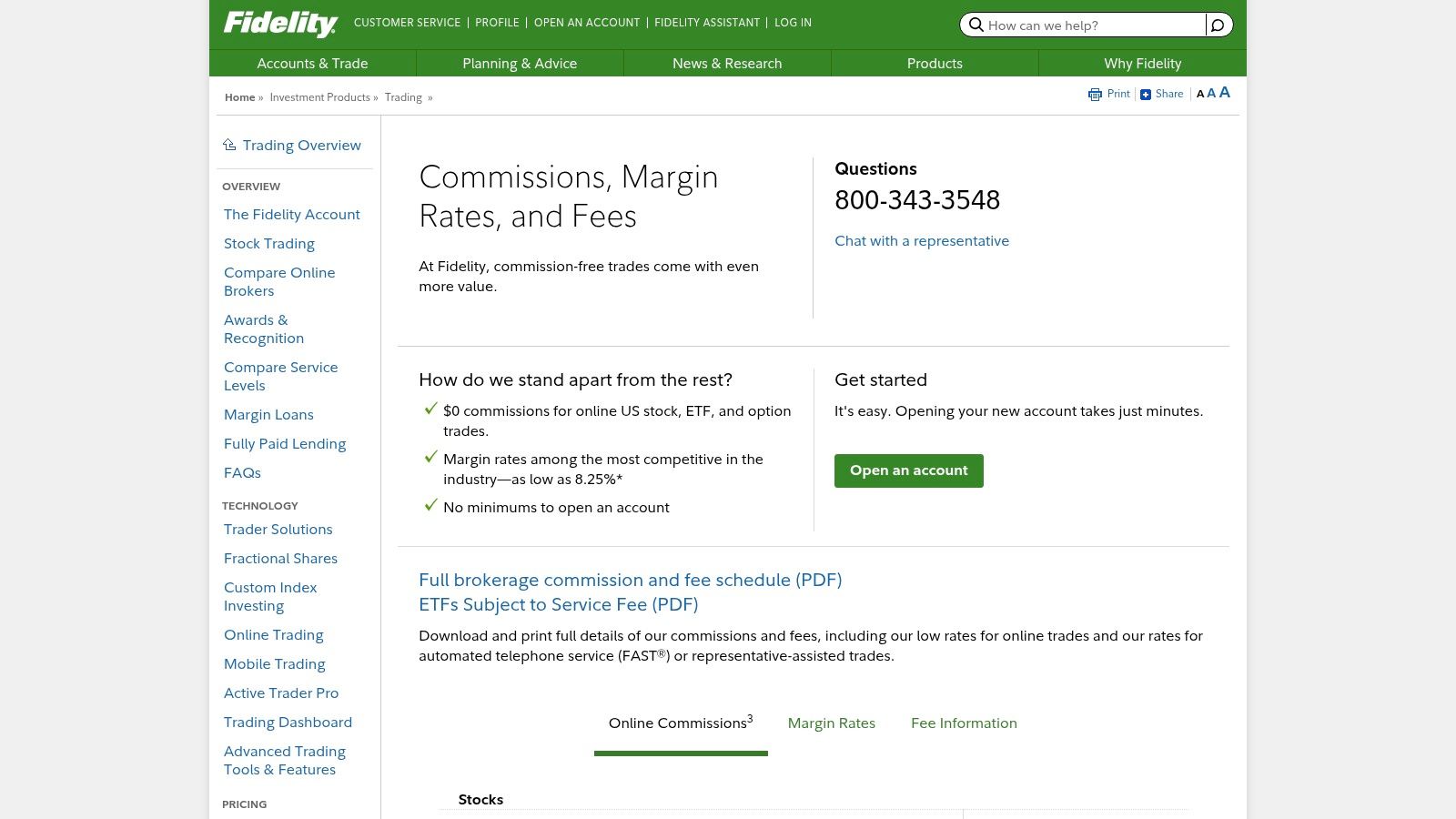Open The Fidelity Account sidebar link
This screenshot has width=1456, height=819.
[292, 214]
